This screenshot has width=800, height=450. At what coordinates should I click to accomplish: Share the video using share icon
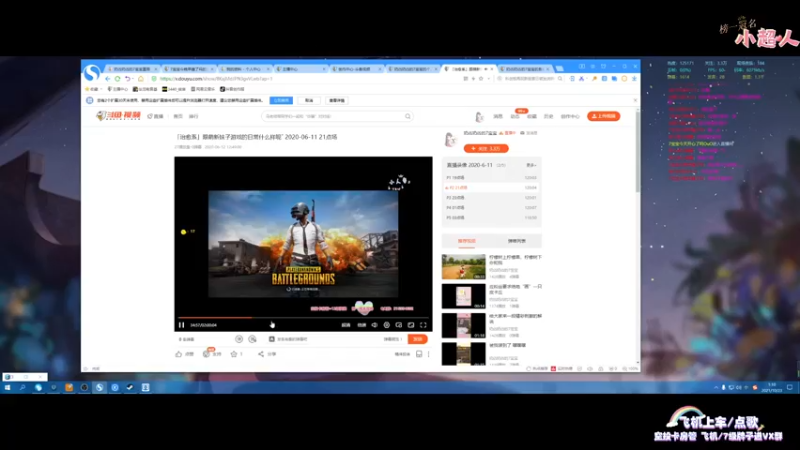coord(261,354)
